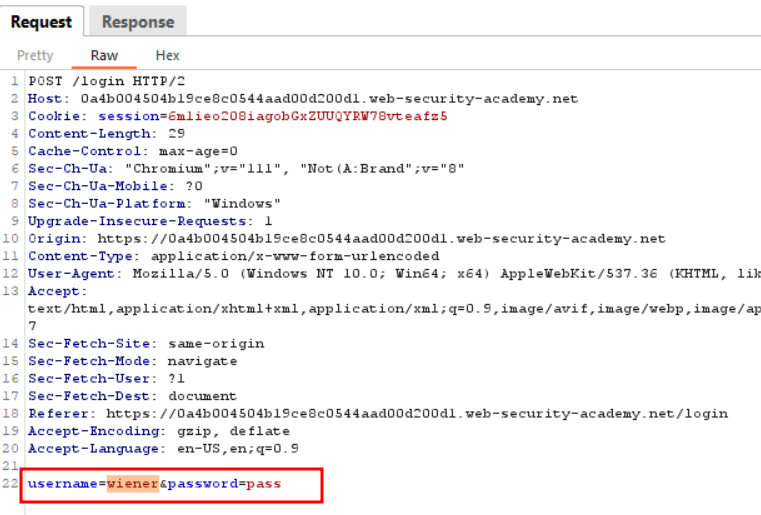Click the Upgrade-Insecure-Requests: 1 header
Screen dimensions: 761x515
coord(150,221)
